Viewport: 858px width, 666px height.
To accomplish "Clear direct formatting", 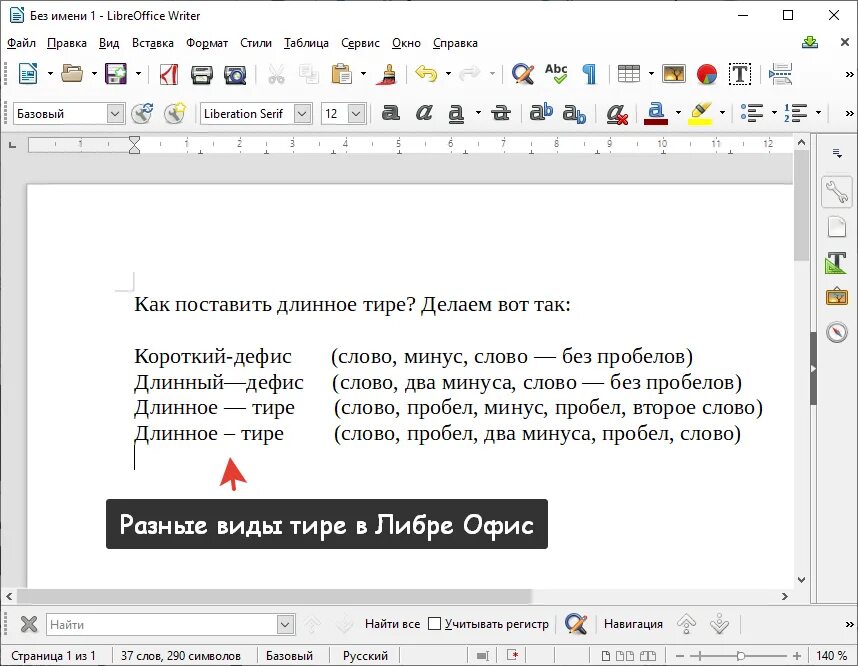I will 617,114.
